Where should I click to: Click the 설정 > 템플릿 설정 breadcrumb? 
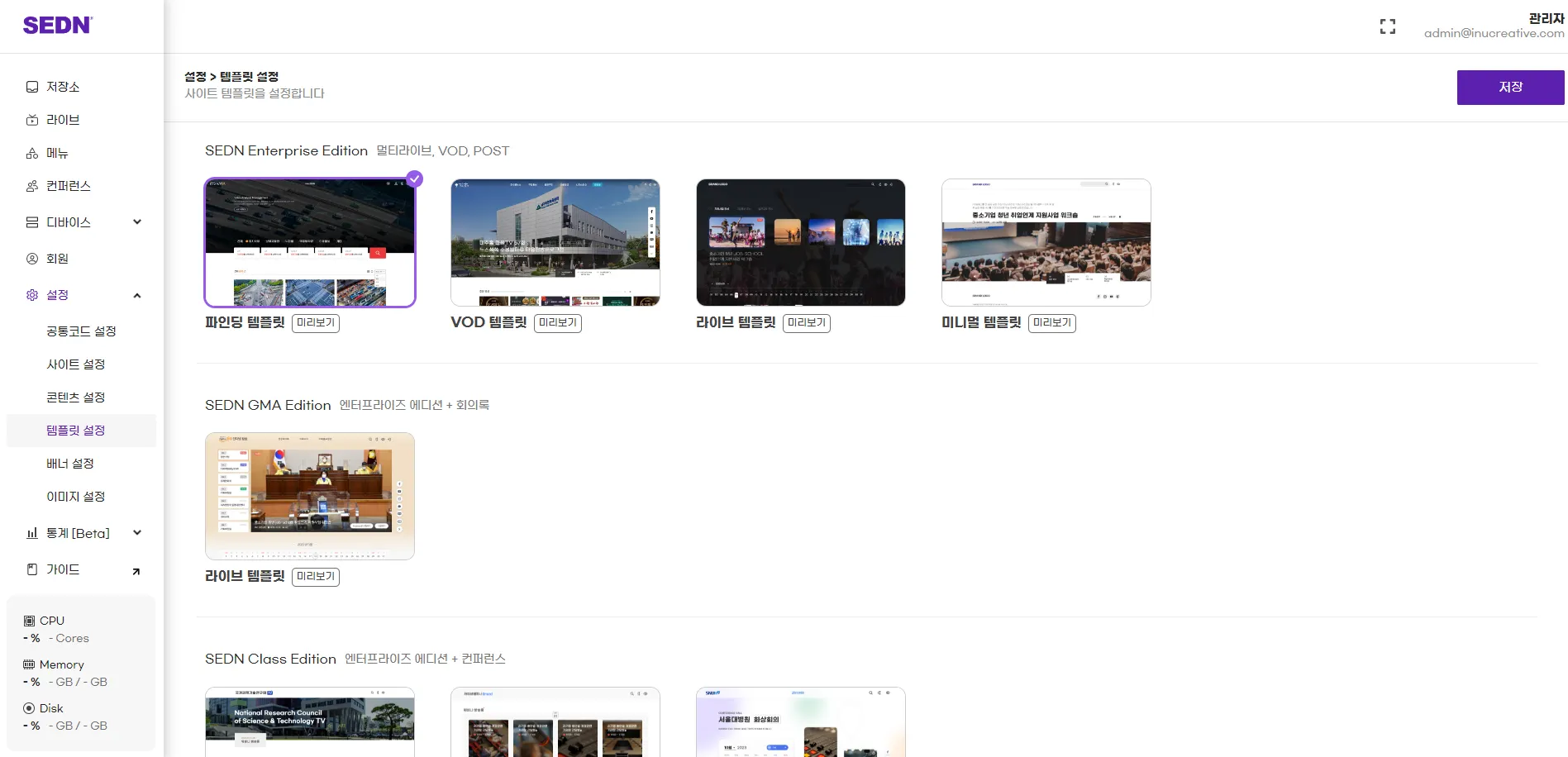(x=231, y=77)
